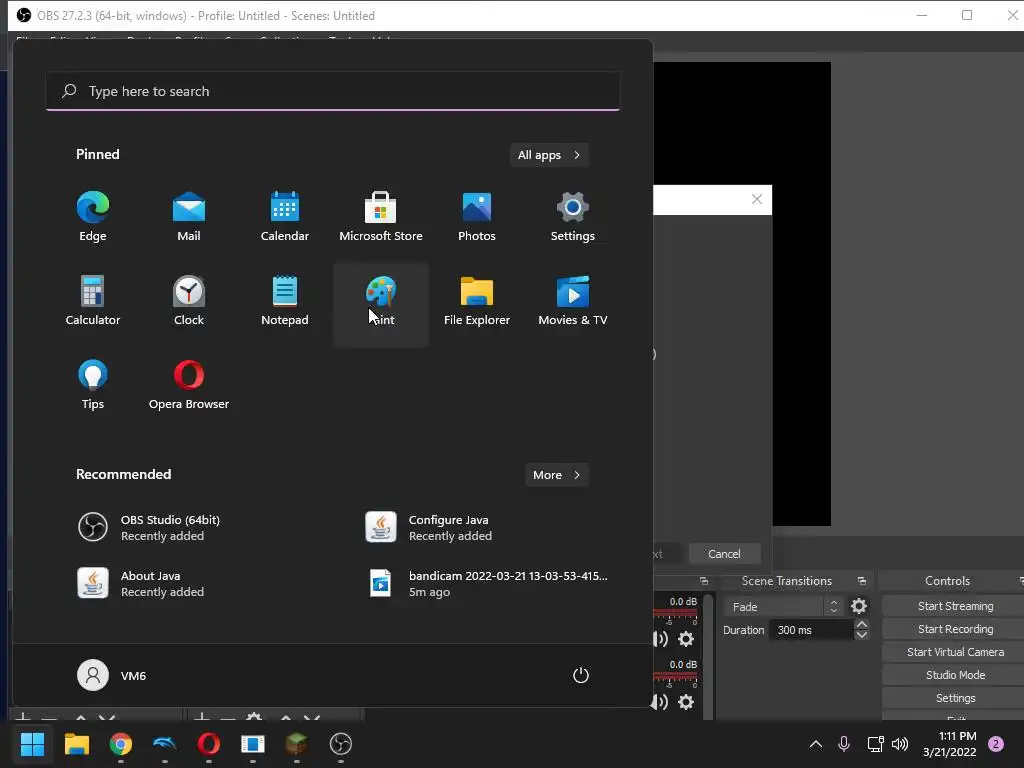Show hidden system tray icons
1024x768 pixels.
pos(816,744)
